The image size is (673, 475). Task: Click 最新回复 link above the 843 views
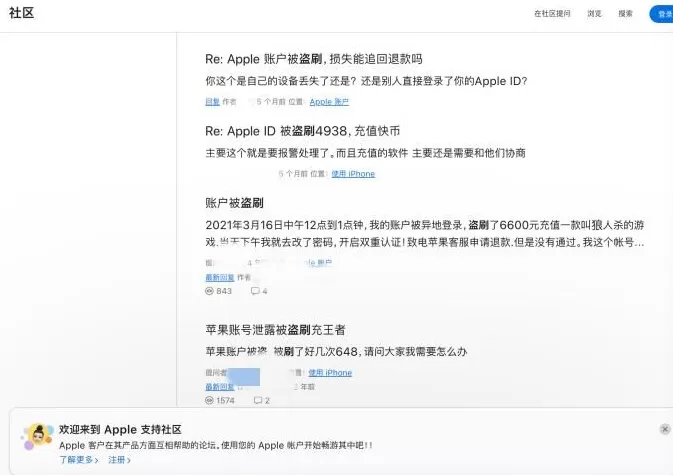coord(220,278)
